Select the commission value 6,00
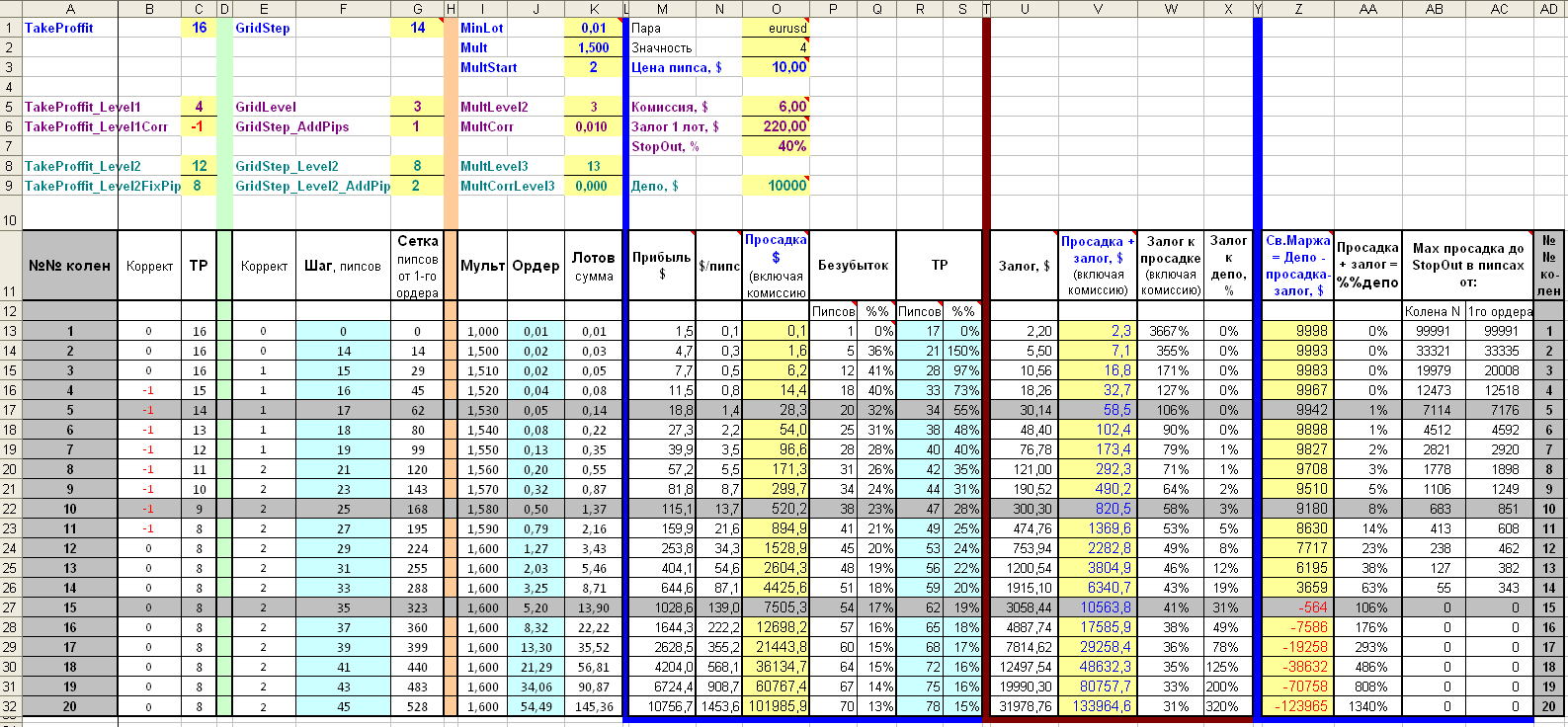Viewport: 1568px width, 727px height. [x=776, y=107]
